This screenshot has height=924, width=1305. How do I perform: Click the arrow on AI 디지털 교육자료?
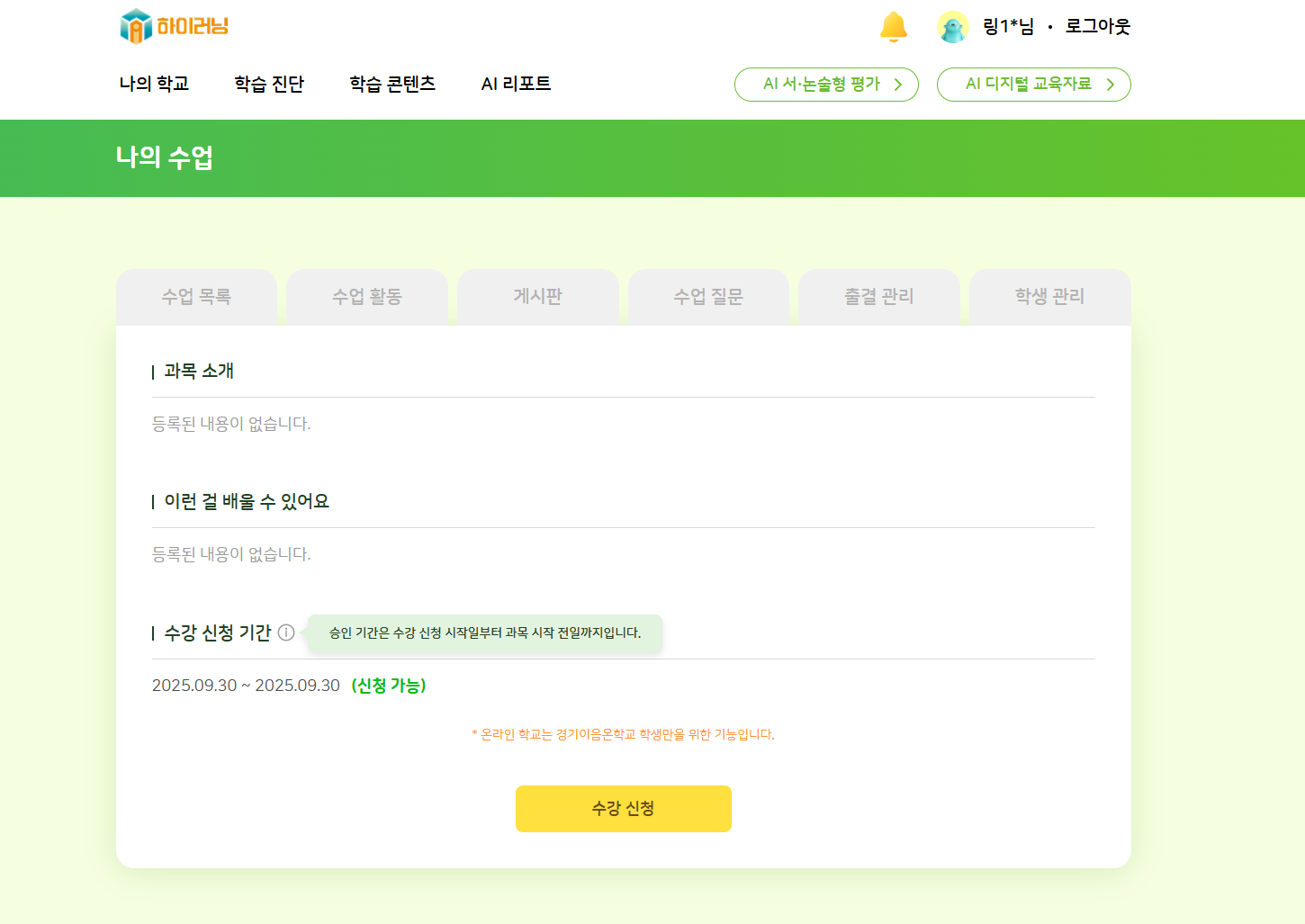click(1110, 85)
